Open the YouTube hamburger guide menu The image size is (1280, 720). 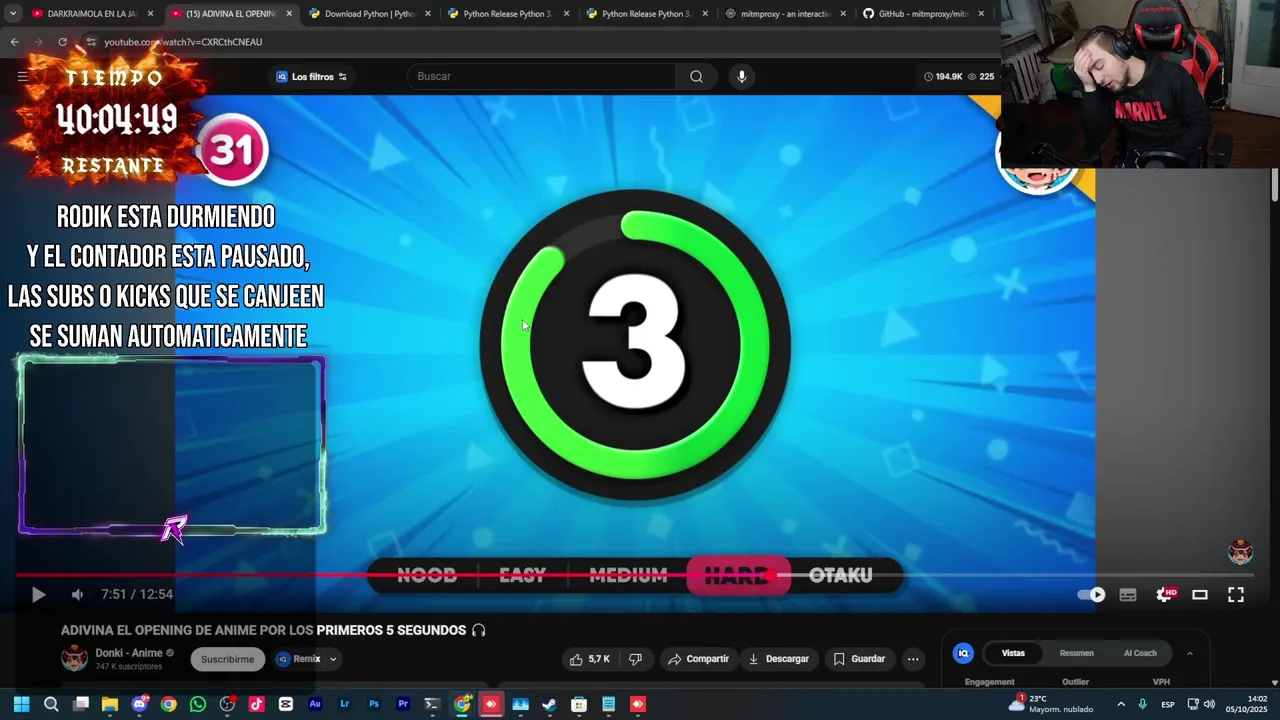(22, 76)
